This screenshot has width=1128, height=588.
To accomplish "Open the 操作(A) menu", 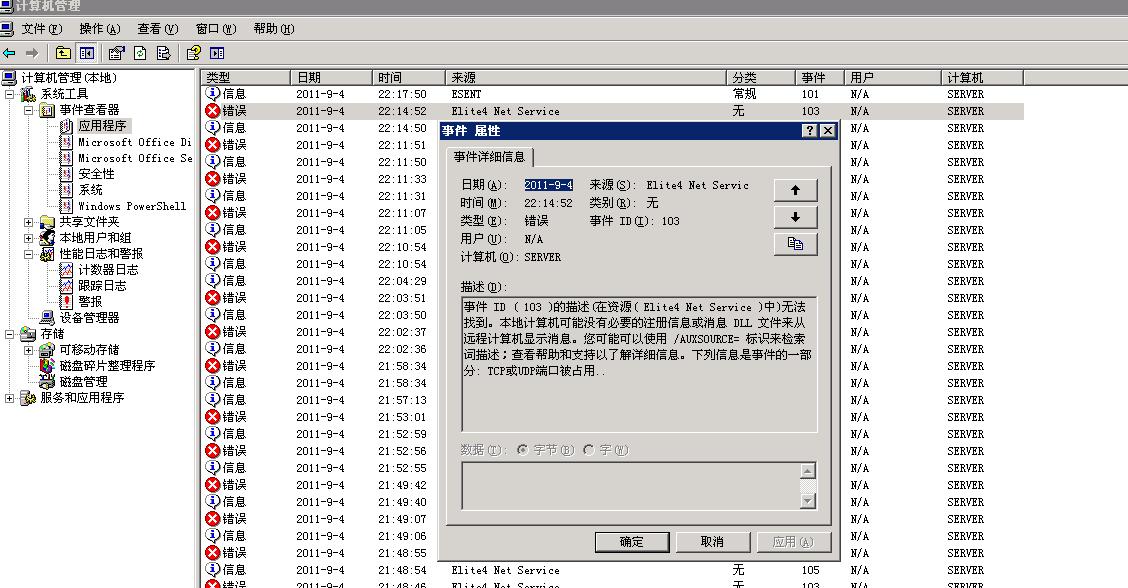I will tap(99, 29).
